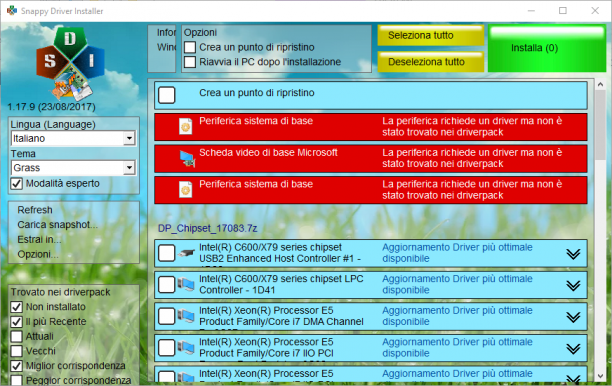Viewport: 612px width, 386px height.
Task: Select the Xeon E5 IIO PCI driver checkbox
Action: point(167,348)
